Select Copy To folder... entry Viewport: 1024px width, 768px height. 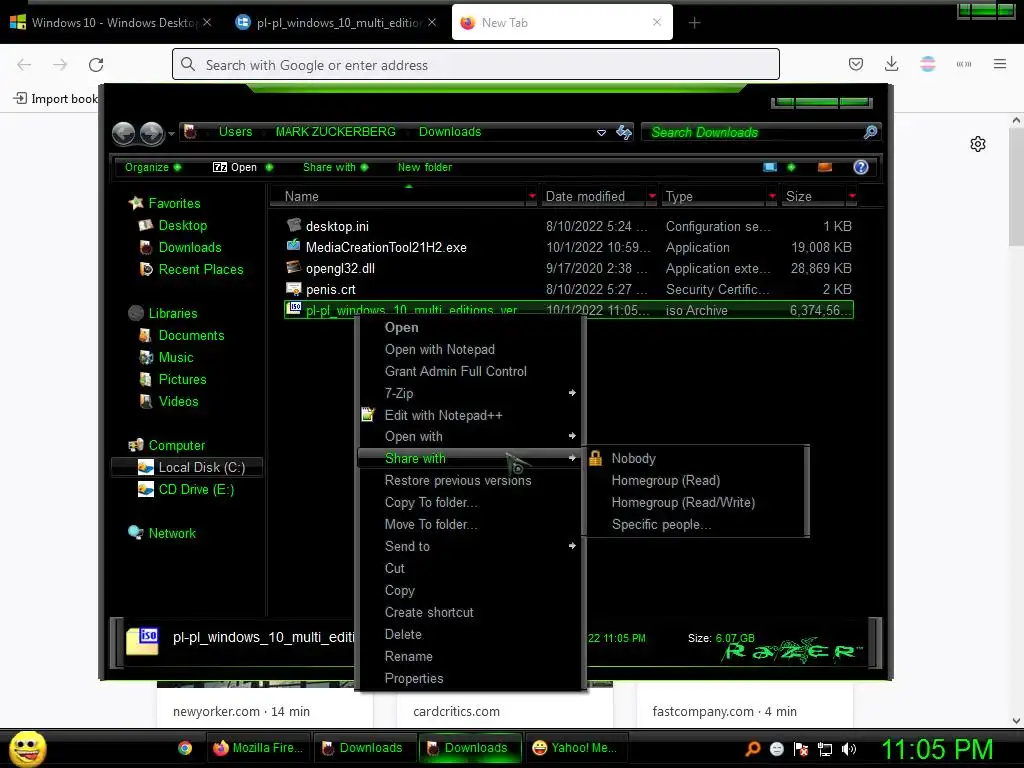coord(469,502)
